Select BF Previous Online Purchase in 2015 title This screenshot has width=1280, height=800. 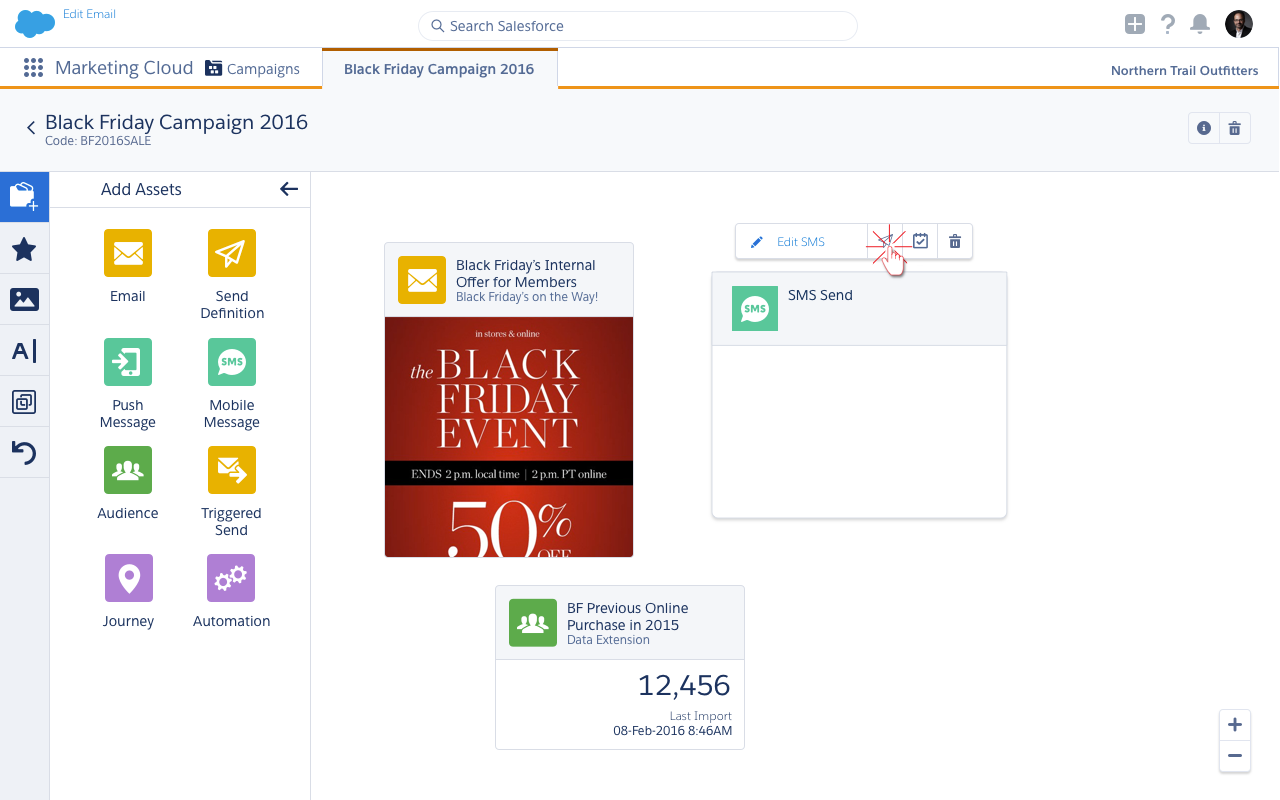coord(628,616)
